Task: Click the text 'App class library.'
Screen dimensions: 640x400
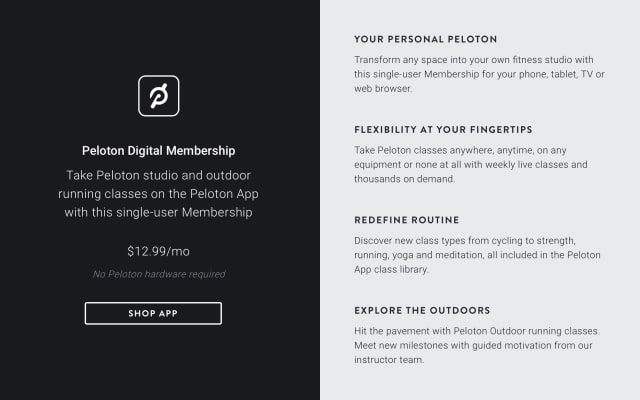Action: [391, 269]
